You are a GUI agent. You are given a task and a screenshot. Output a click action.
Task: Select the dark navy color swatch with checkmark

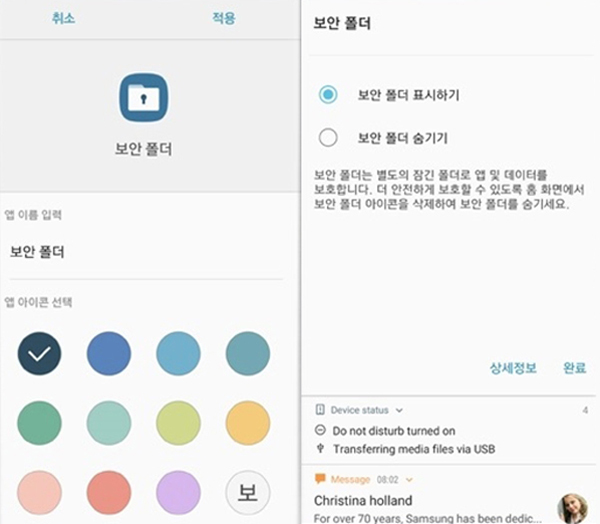(39, 353)
